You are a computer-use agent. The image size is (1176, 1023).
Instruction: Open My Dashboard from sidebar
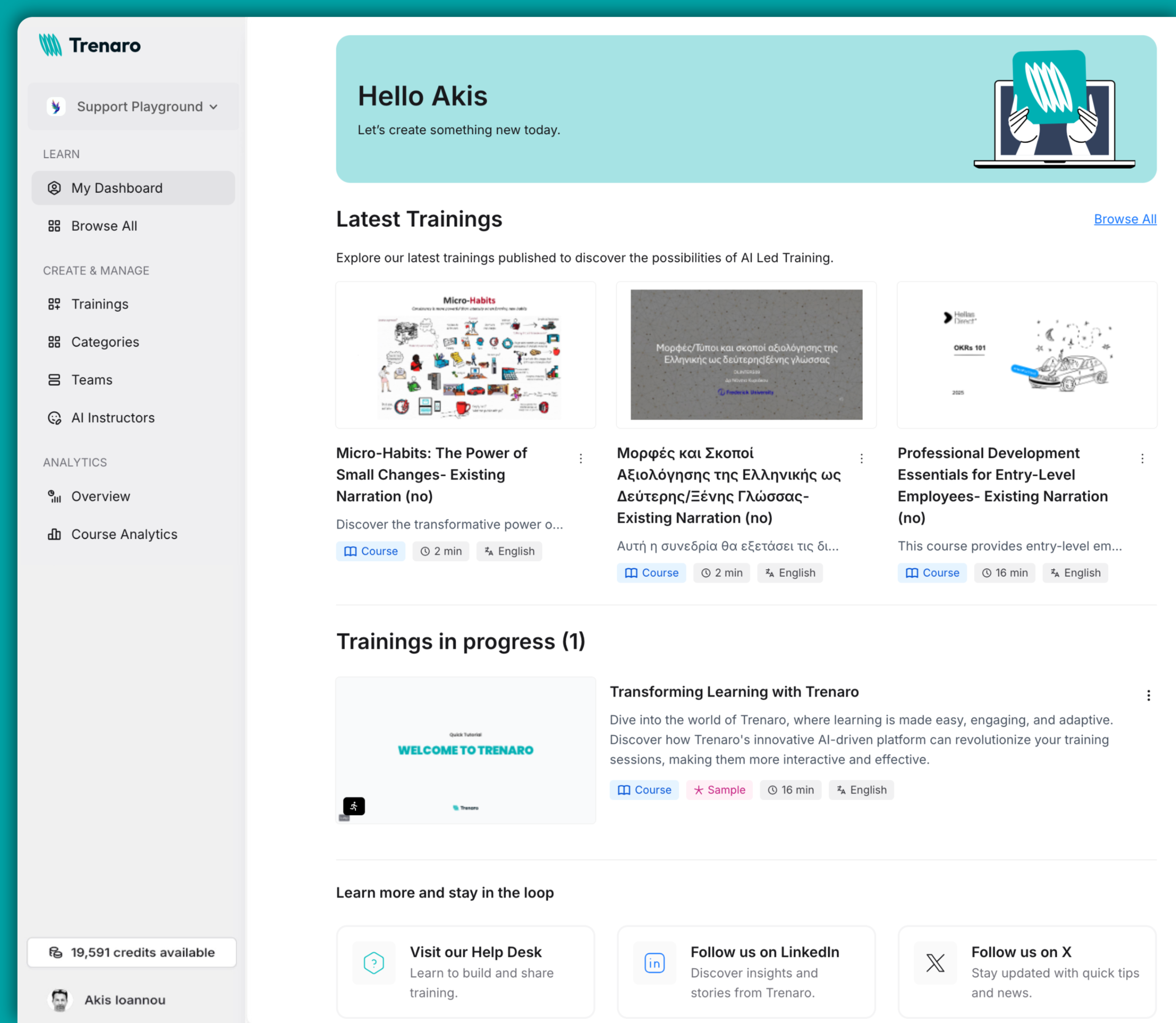[x=117, y=188]
